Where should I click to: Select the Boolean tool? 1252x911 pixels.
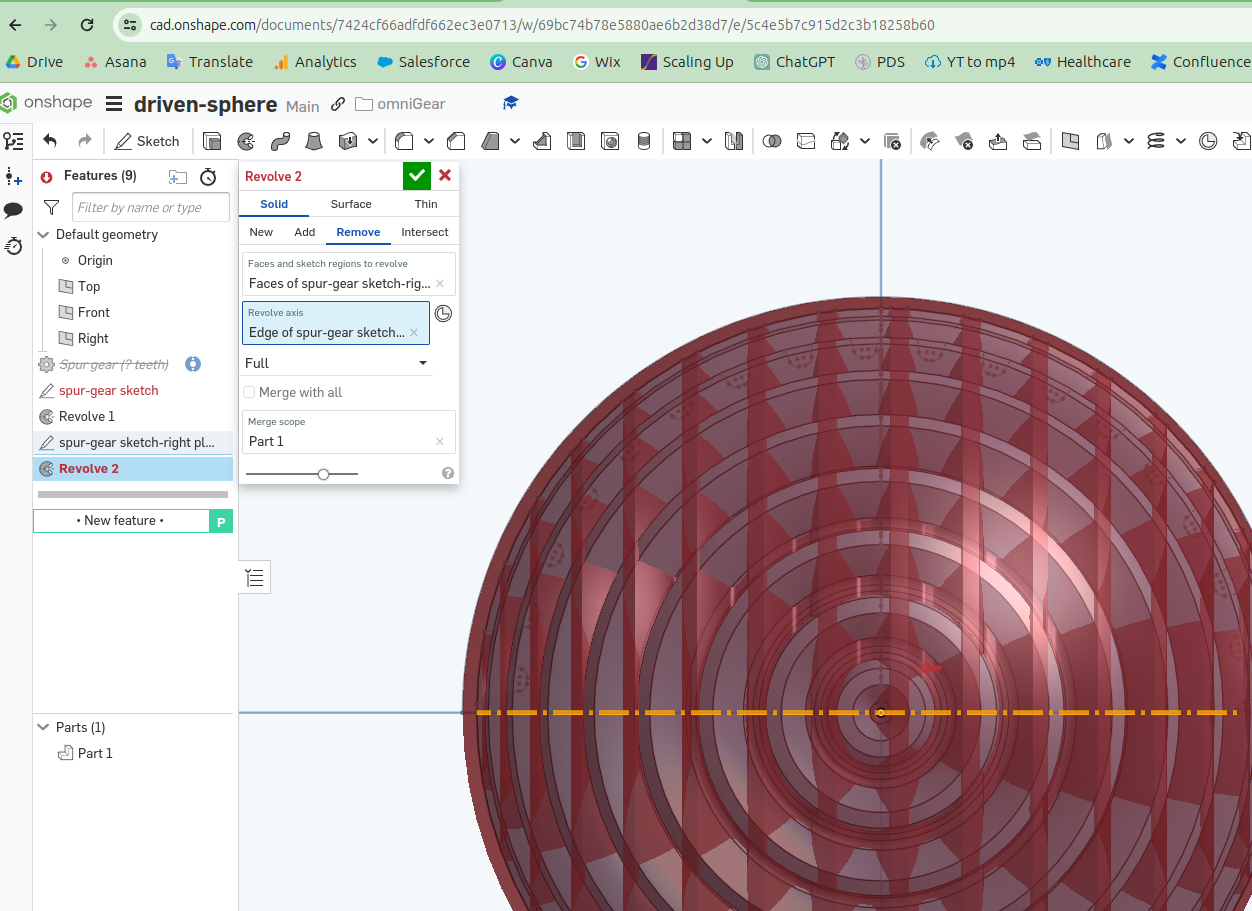pos(771,141)
